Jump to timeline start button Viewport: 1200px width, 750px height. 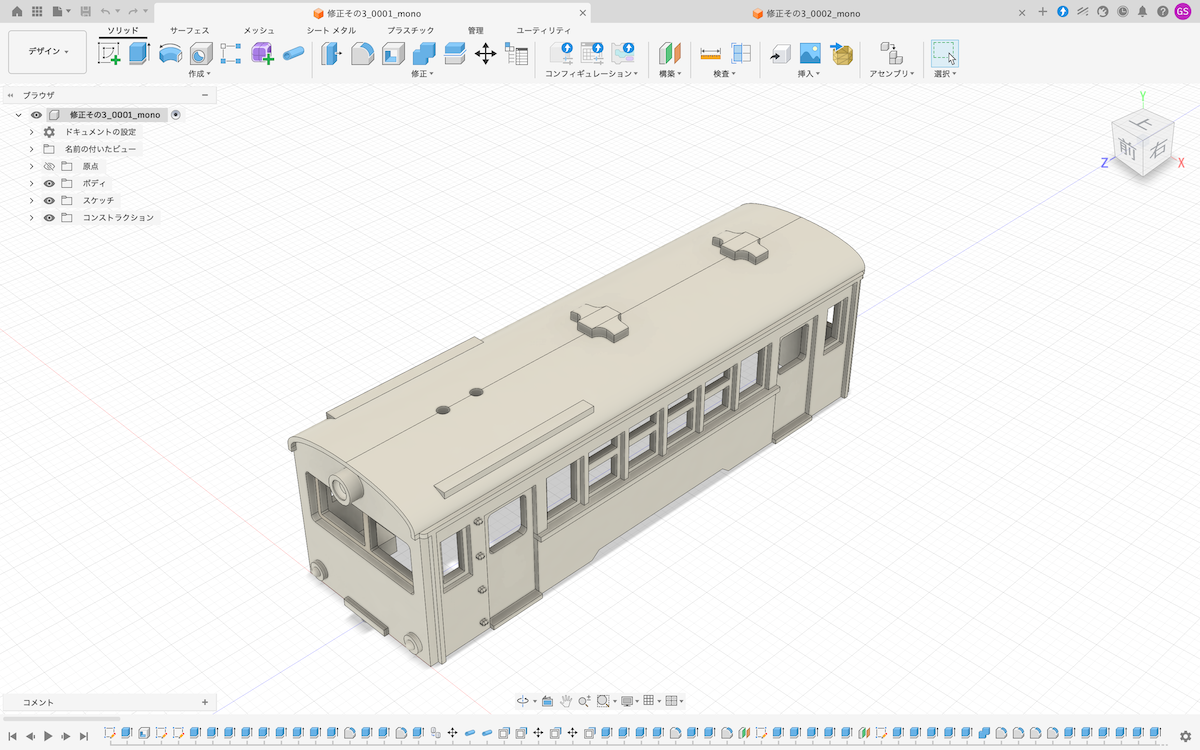[13, 736]
